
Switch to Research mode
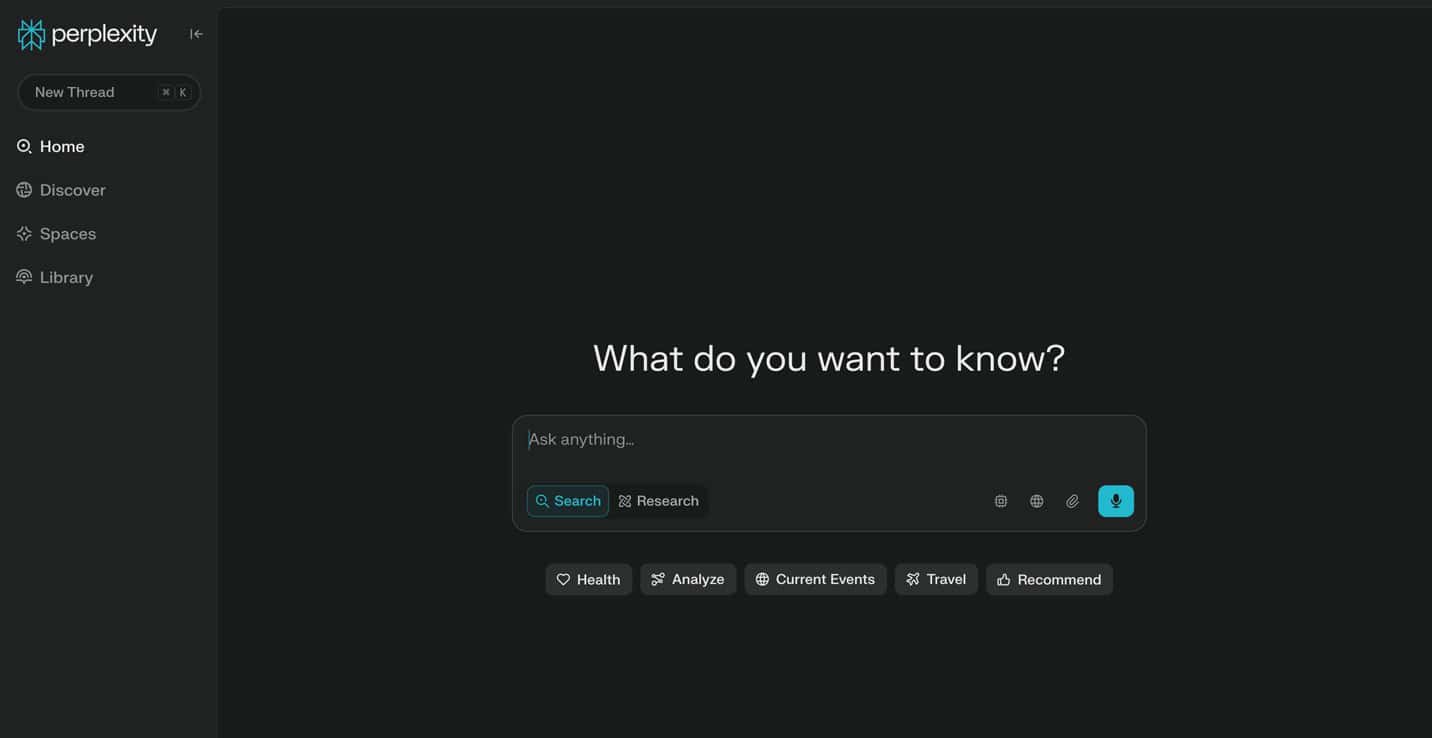point(659,501)
